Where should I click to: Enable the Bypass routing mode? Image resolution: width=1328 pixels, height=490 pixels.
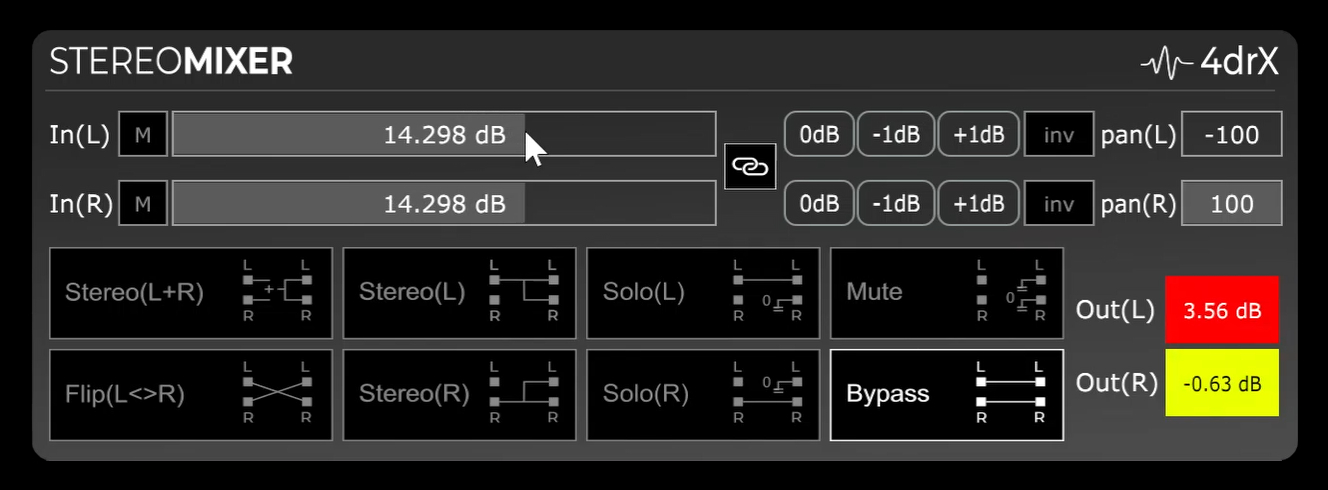click(946, 394)
